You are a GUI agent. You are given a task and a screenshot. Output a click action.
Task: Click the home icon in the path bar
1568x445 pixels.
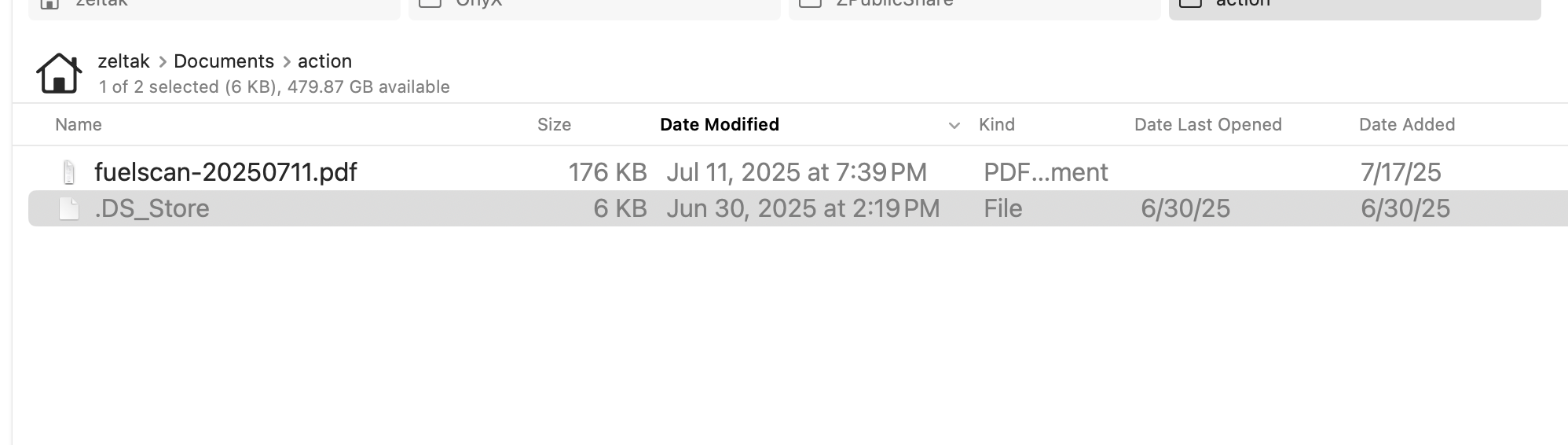coord(59,73)
